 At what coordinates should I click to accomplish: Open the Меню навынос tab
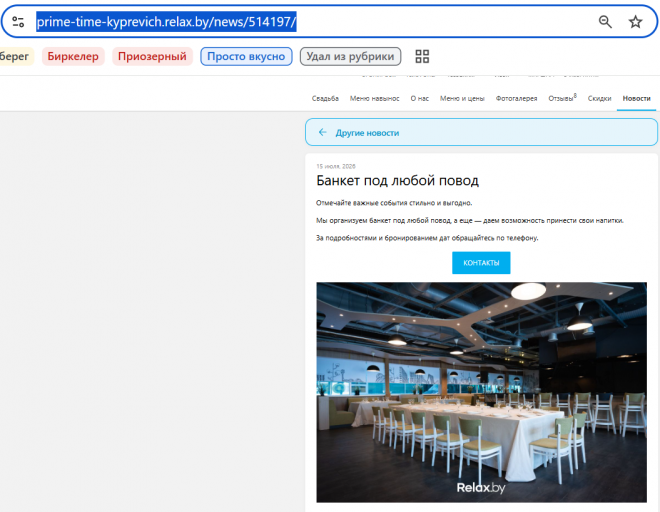(374, 99)
